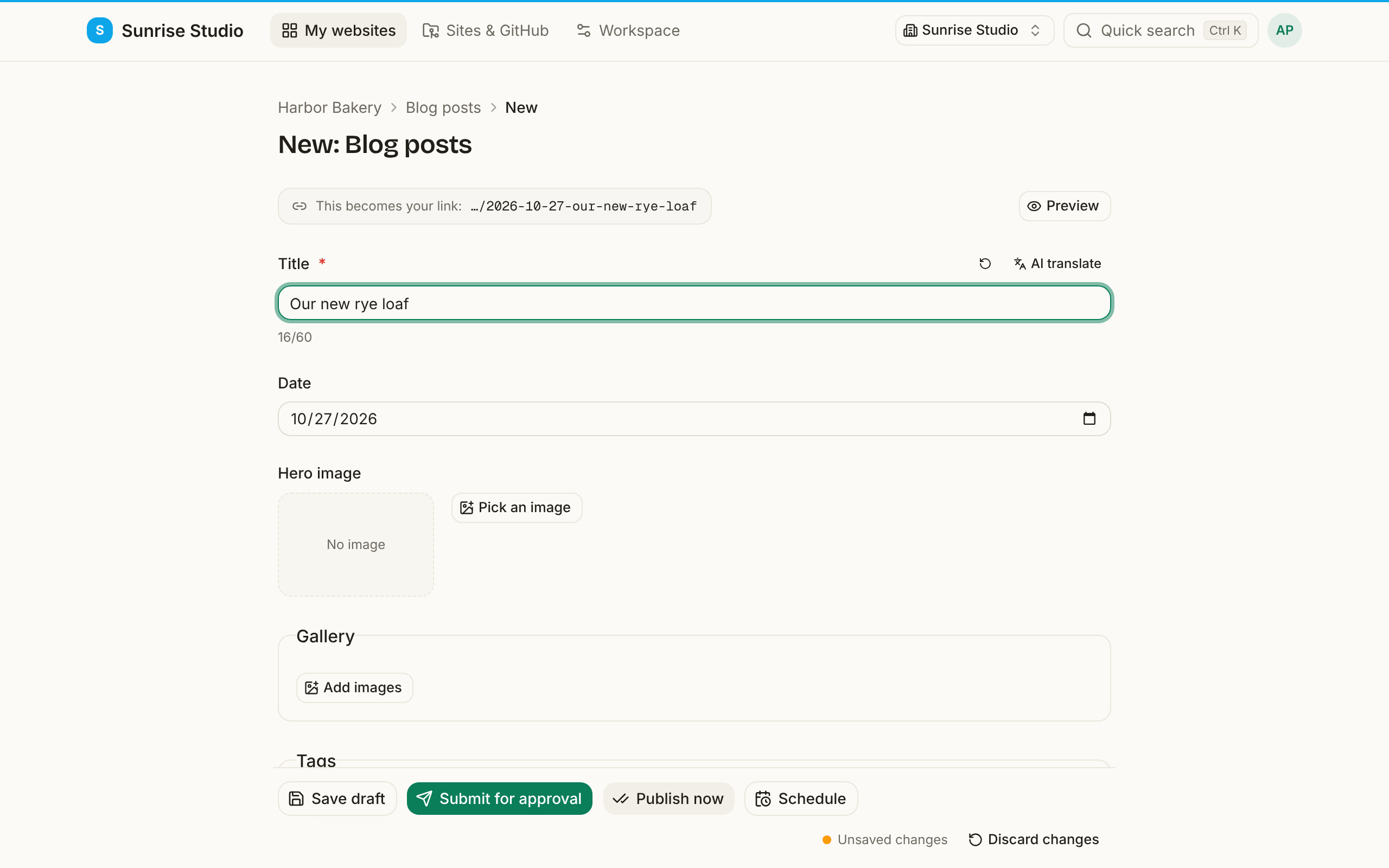
Task: Click the current breadcrumb item New
Action: click(521, 107)
